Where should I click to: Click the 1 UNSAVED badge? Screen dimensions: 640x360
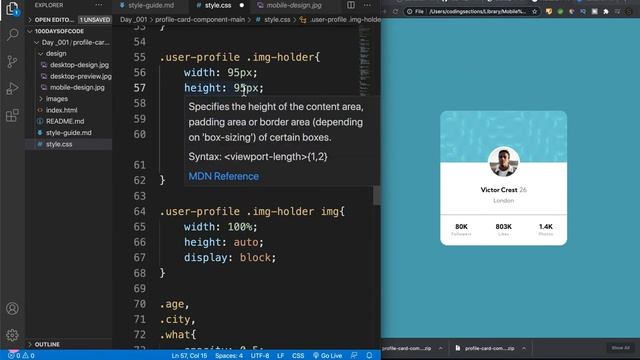coord(95,20)
